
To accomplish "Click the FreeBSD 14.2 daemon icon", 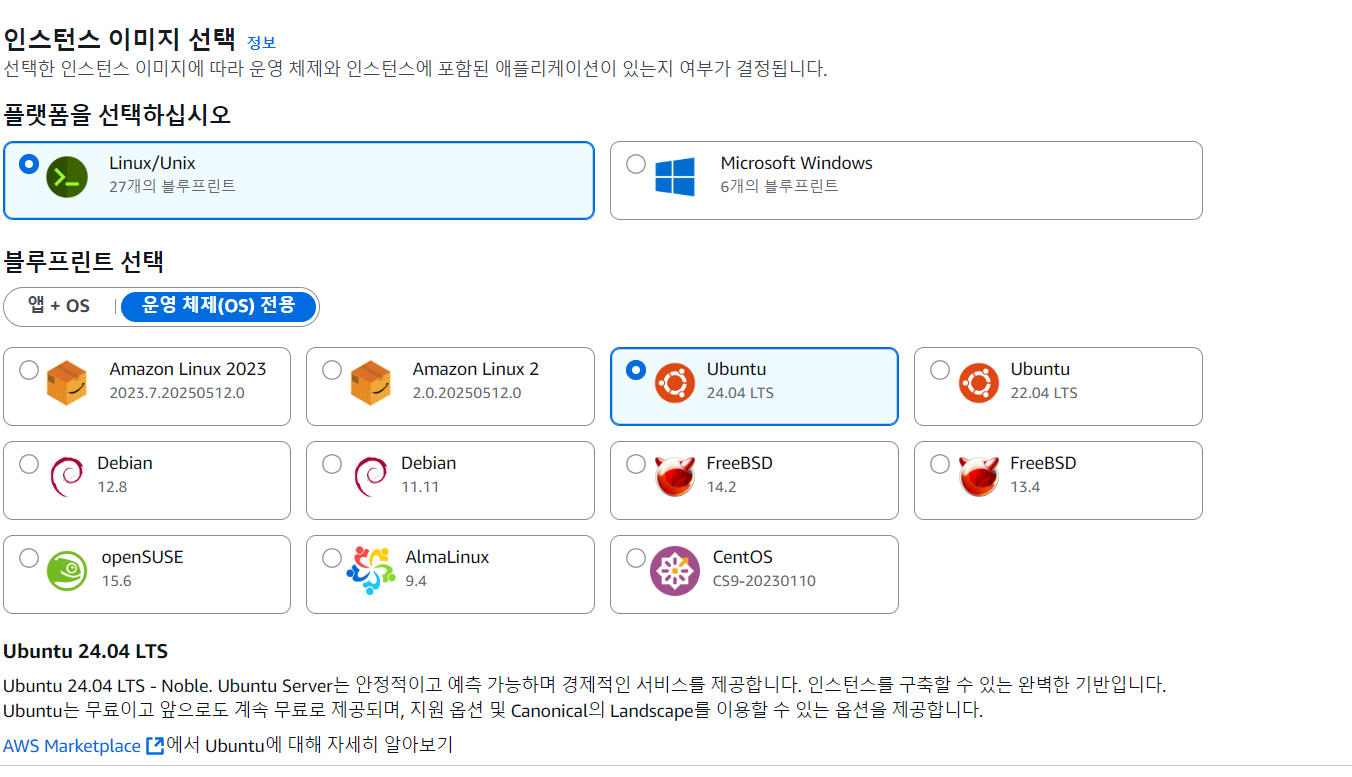I will click(x=675, y=477).
